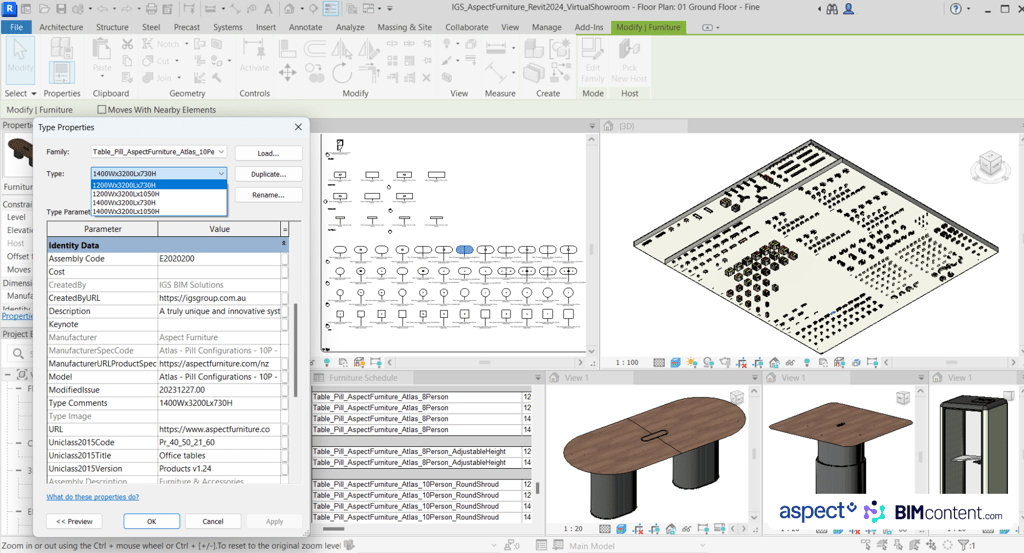The image size is (1024, 553).
Task: Click the Mirror Pick Axis icon in Modify panel
Action: tap(342, 48)
